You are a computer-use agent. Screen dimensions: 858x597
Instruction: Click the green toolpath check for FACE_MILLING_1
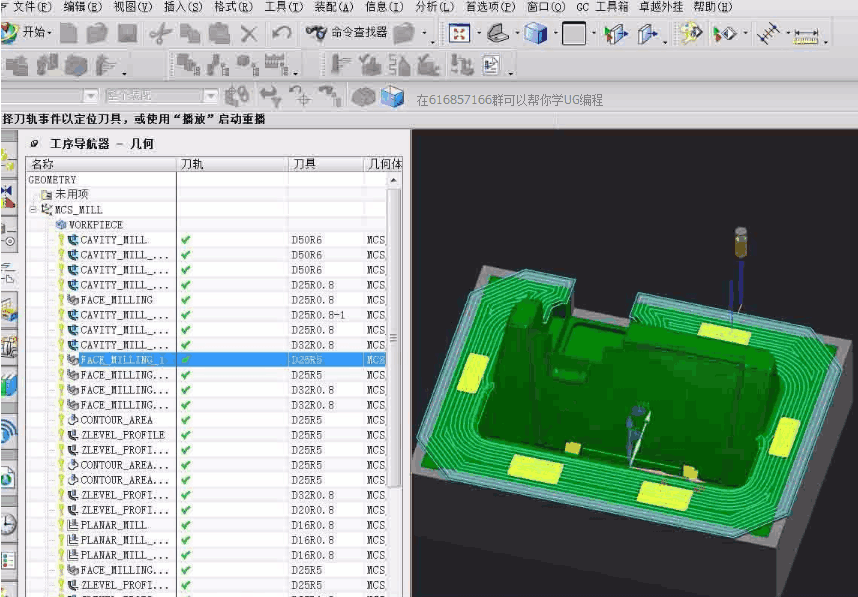[188, 361]
